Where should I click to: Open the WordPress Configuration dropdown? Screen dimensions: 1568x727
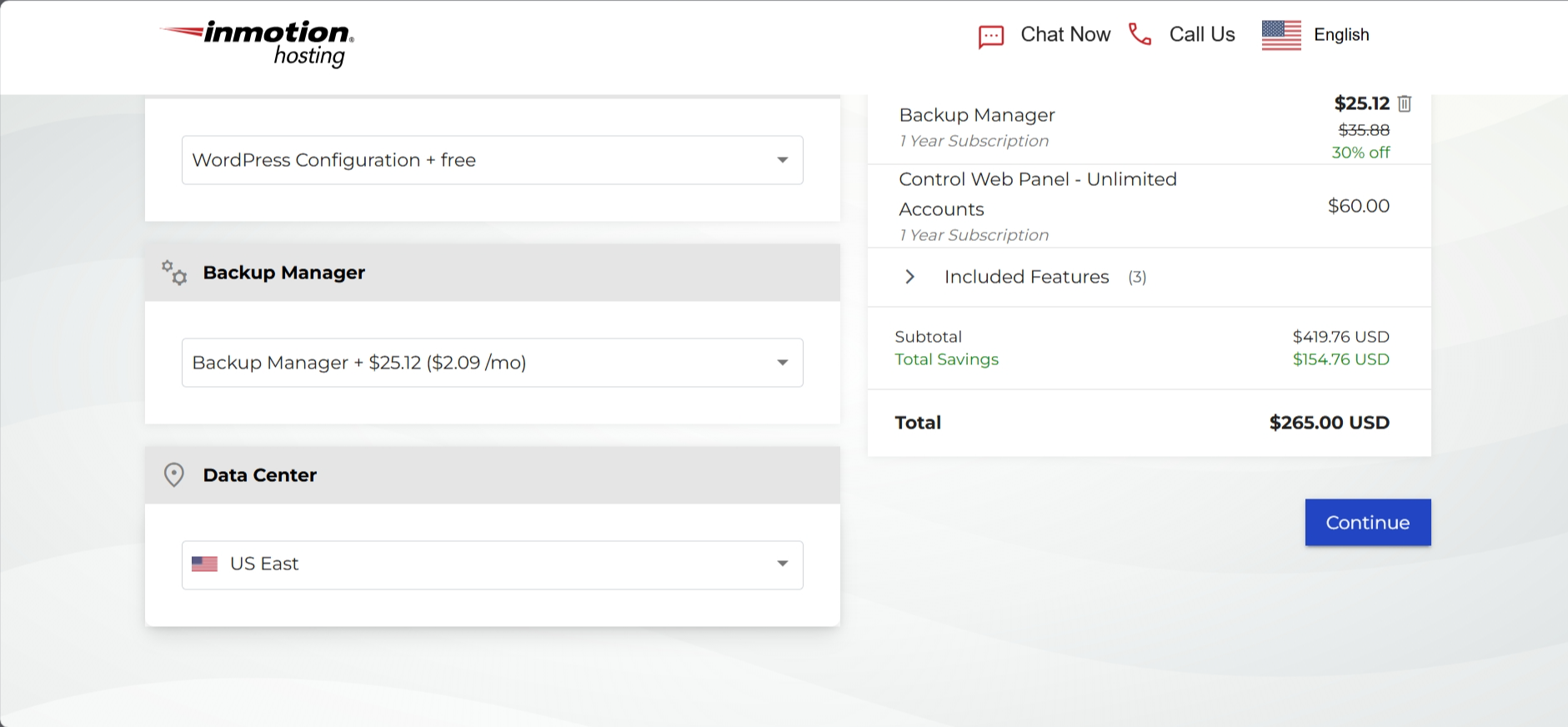click(x=493, y=160)
